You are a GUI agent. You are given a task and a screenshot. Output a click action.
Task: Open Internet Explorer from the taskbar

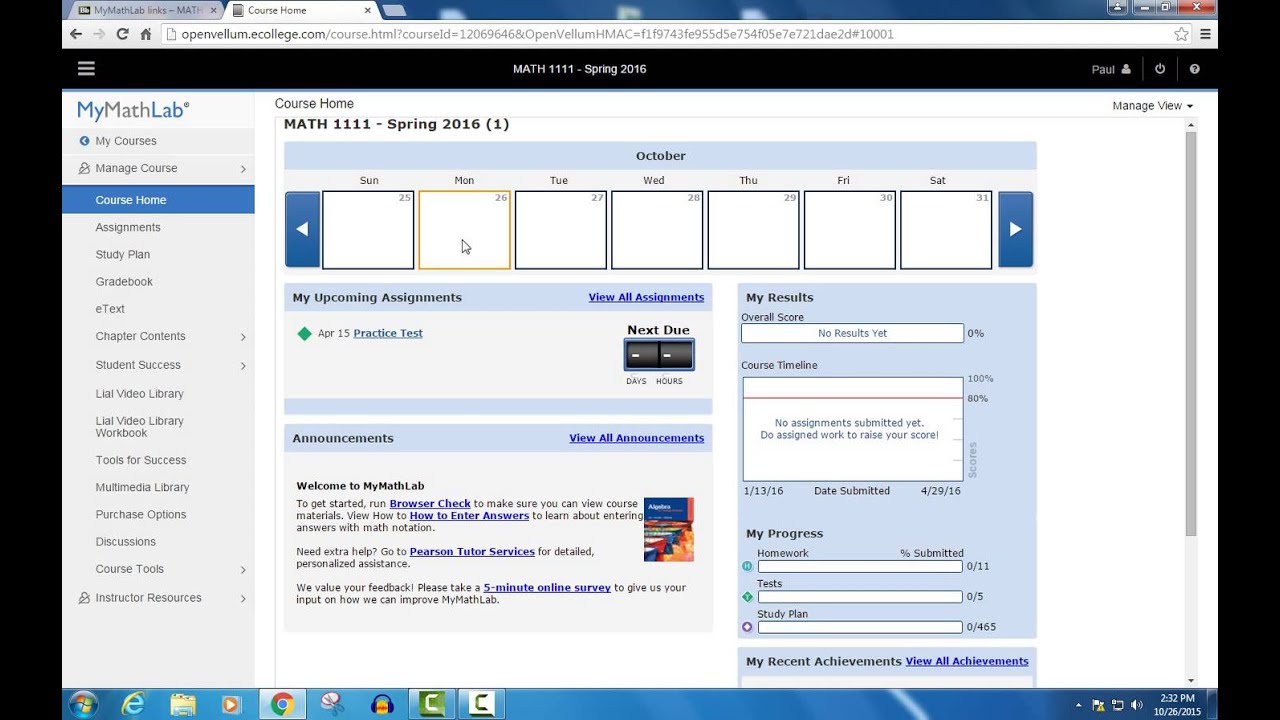tap(133, 704)
